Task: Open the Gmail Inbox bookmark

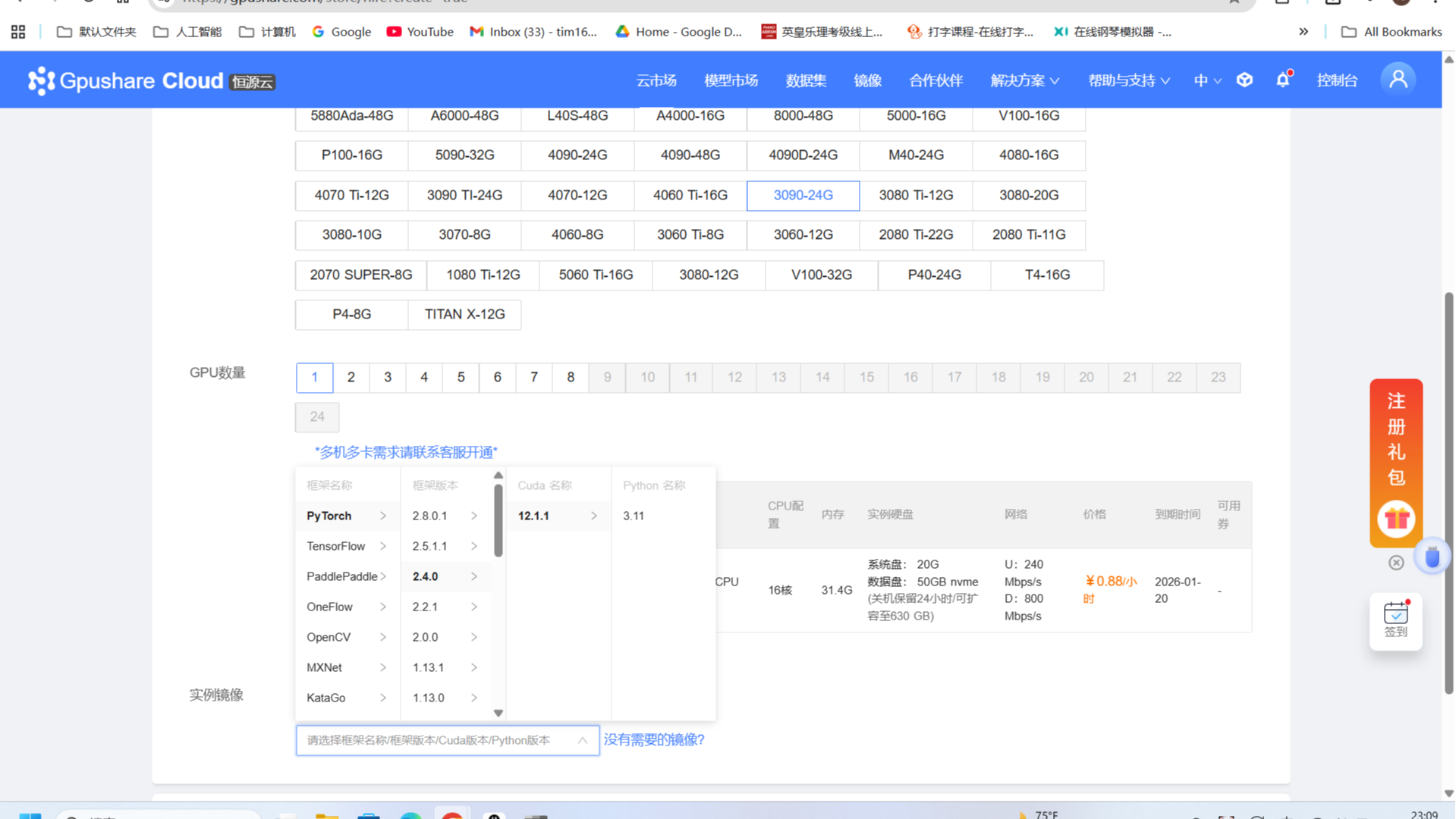Action: [x=533, y=32]
